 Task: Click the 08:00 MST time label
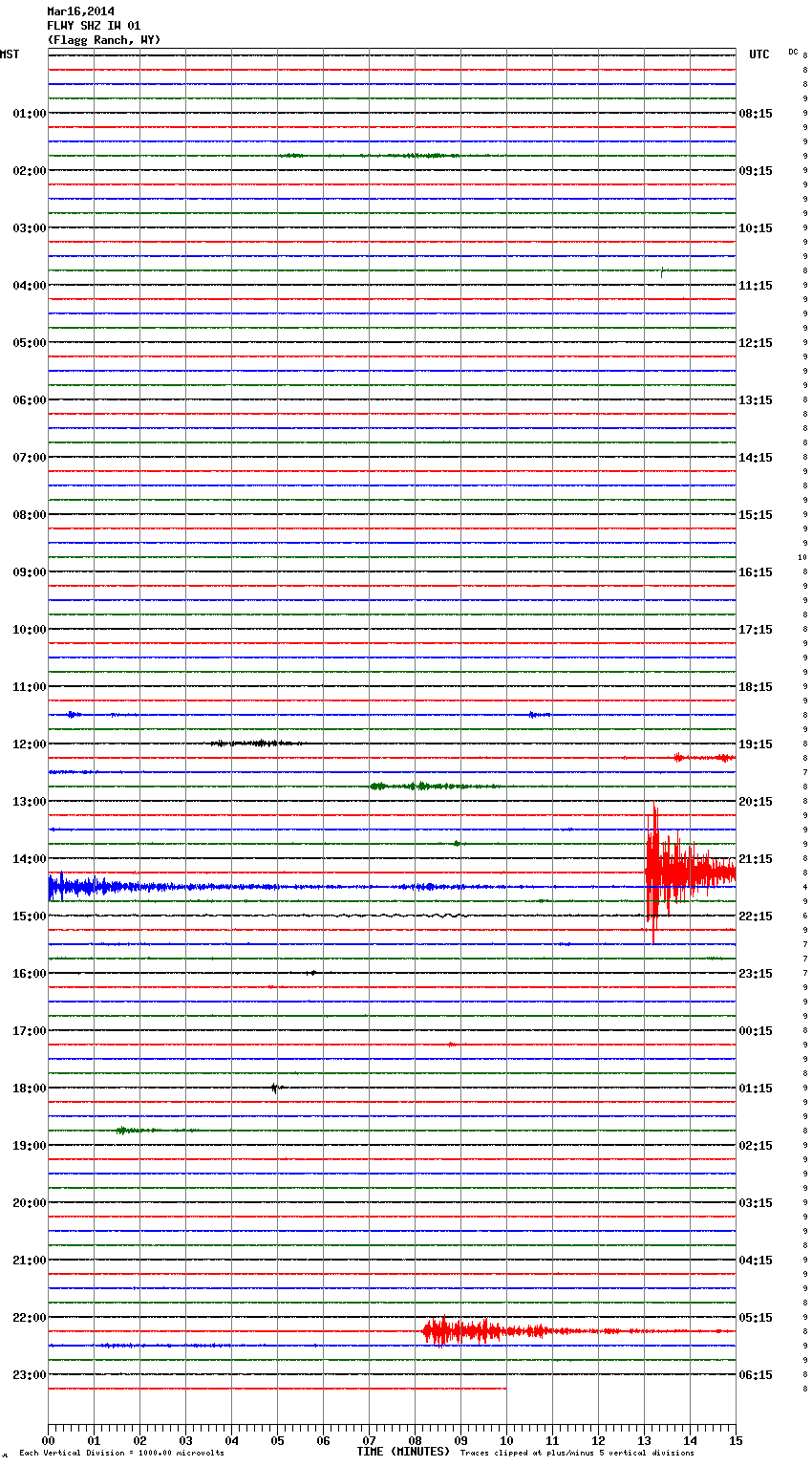30,515
